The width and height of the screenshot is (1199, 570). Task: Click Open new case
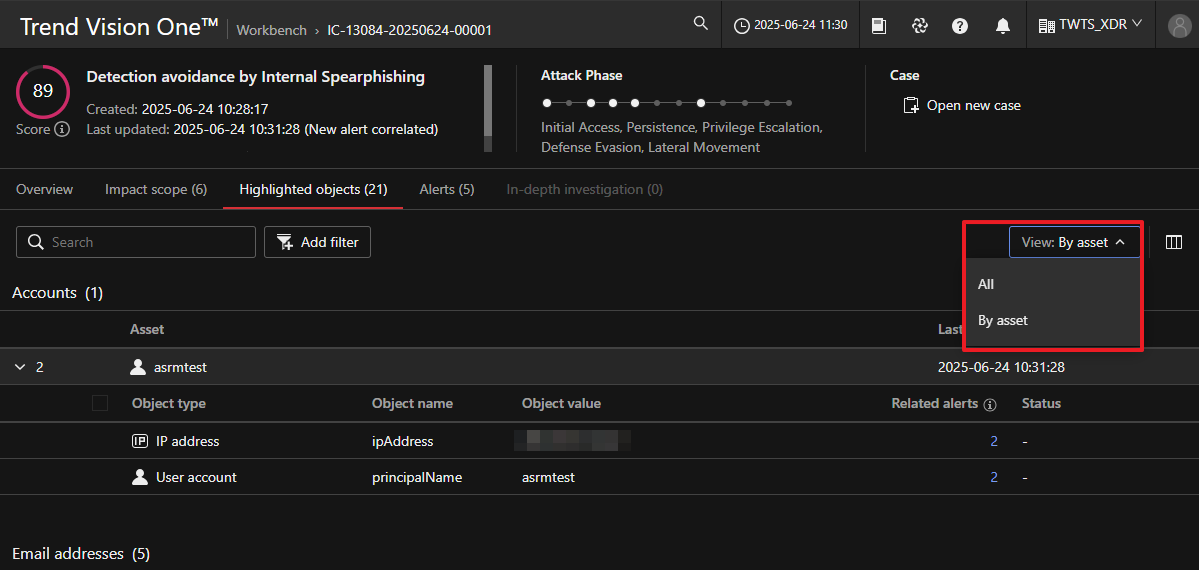coord(962,105)
